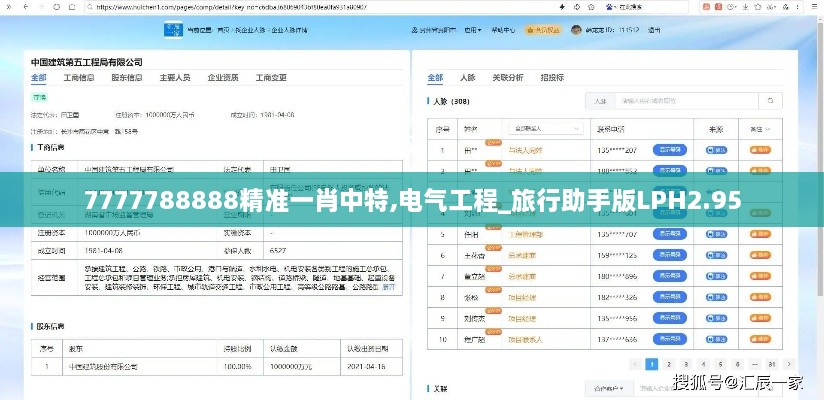
Task: Expand the last column header dropdown arrow
Action: (x=768, y=129)
